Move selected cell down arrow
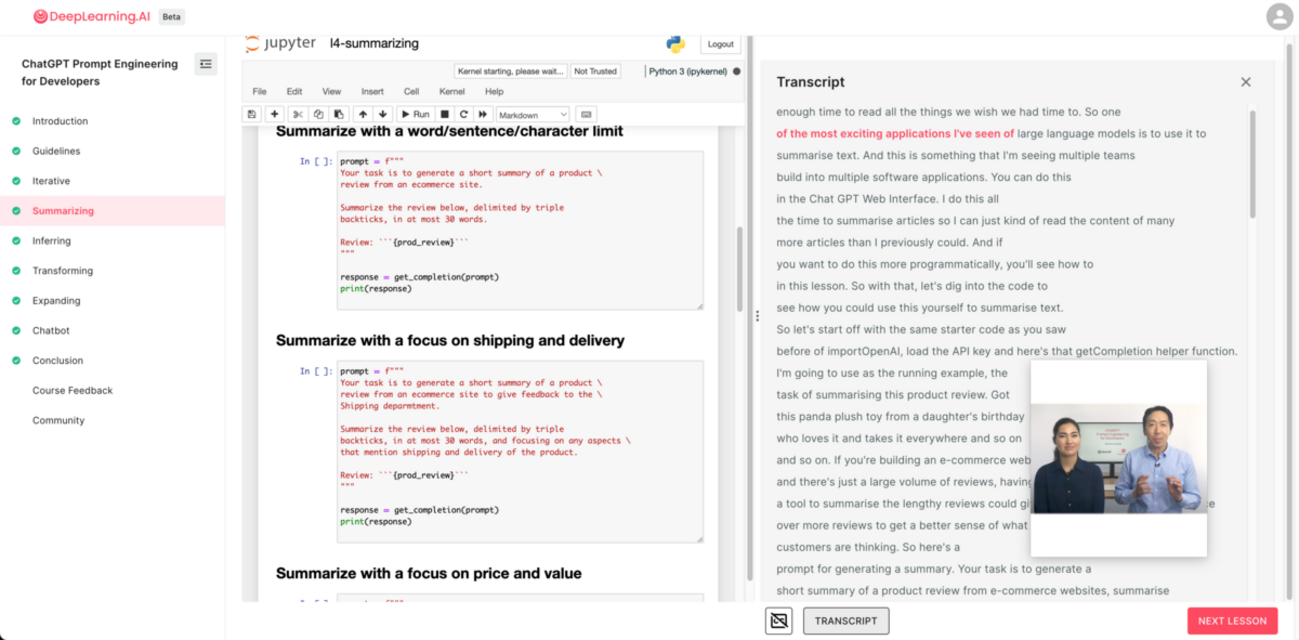This screenshot has width=1299, height=640. point(382,114)
